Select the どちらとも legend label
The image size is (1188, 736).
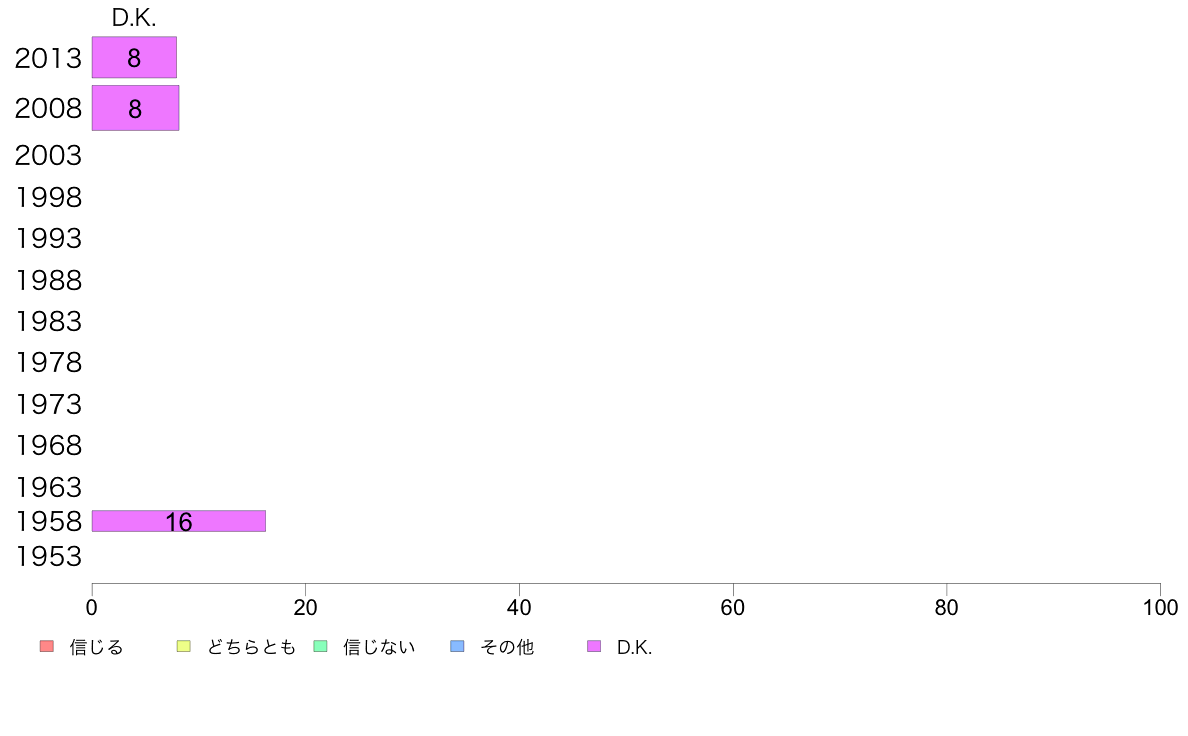tap(251, 647)
